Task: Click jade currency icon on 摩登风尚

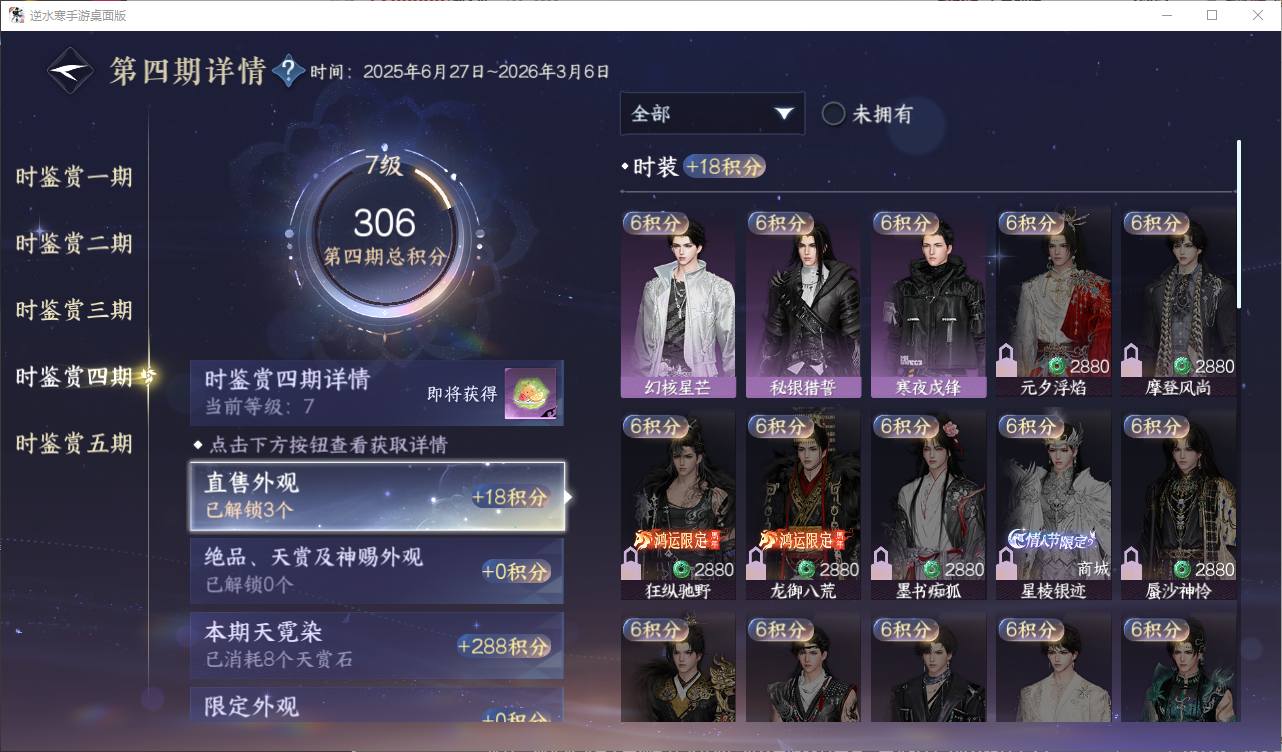Action: pos(1182,366)
